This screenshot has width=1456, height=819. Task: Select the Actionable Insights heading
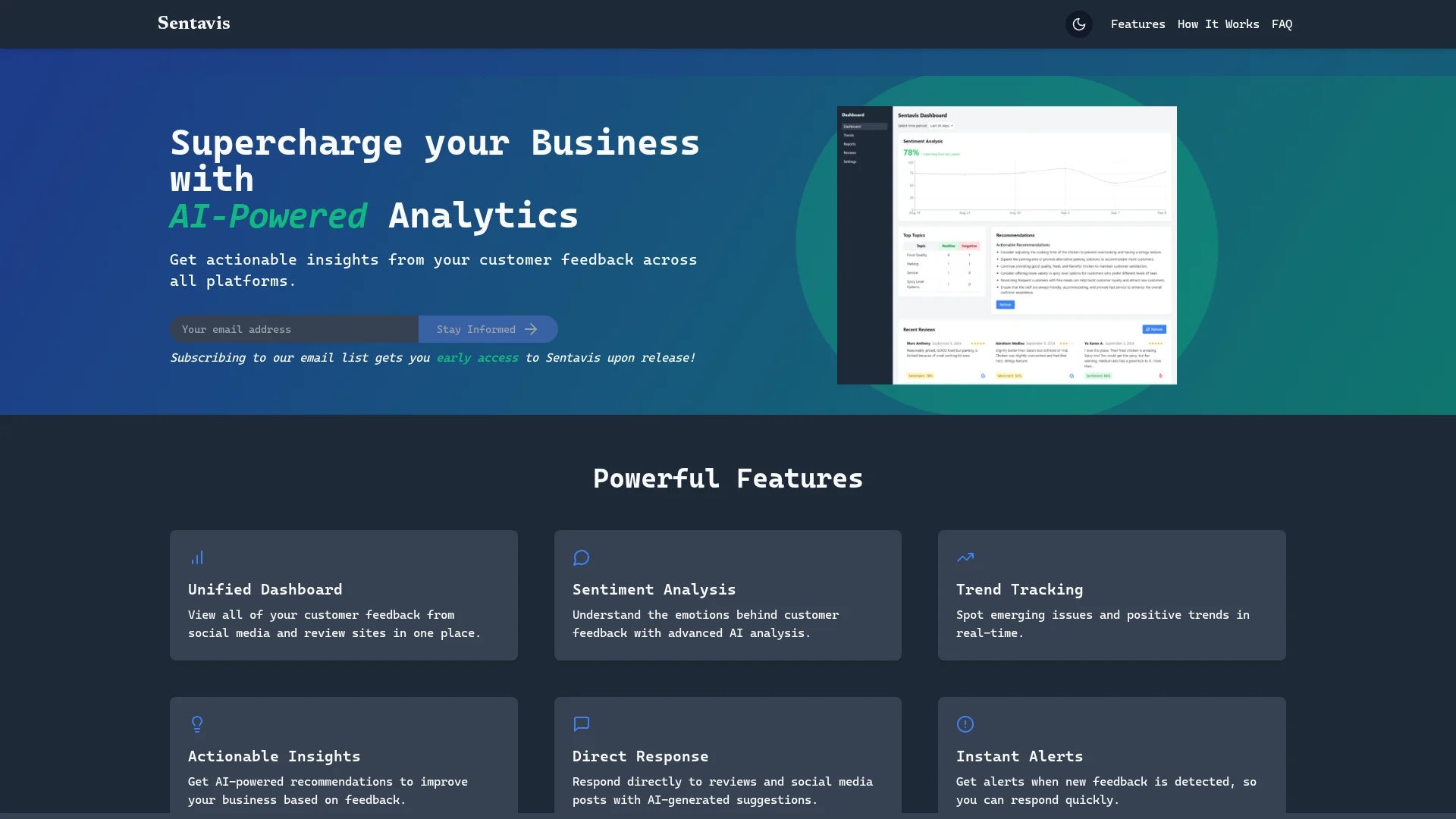click(274, 756)
